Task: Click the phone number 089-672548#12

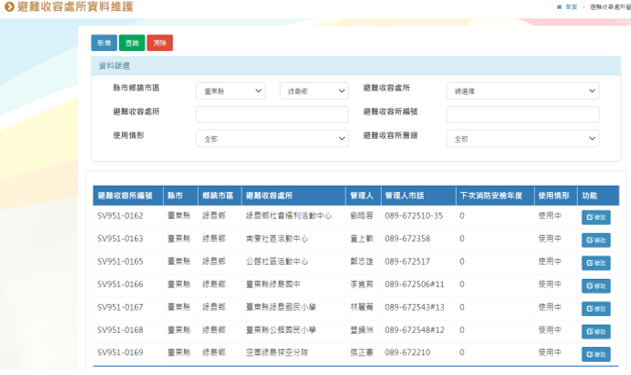Action: coord(414,330)
